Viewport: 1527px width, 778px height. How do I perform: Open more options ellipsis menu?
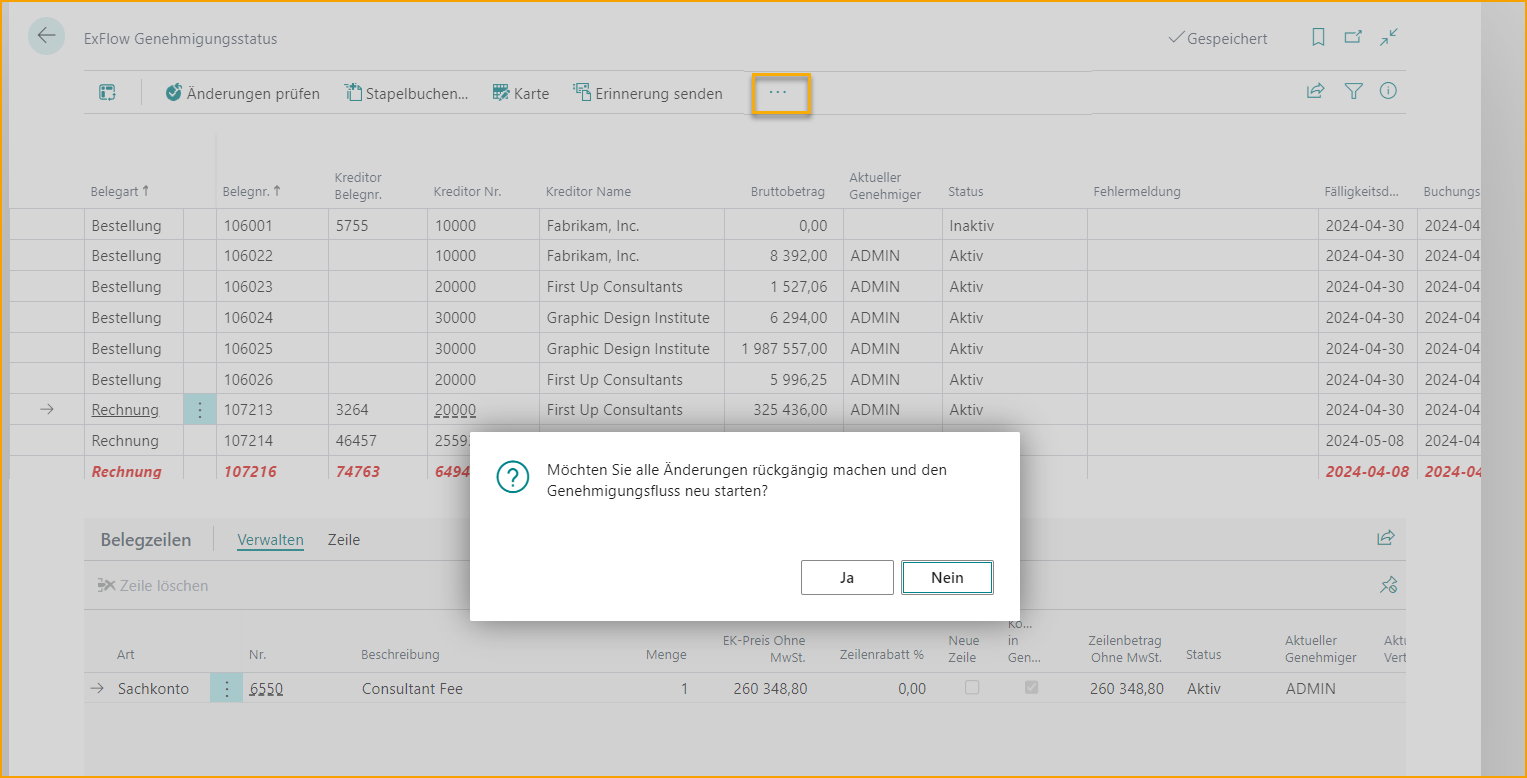[x=779, y=93]
